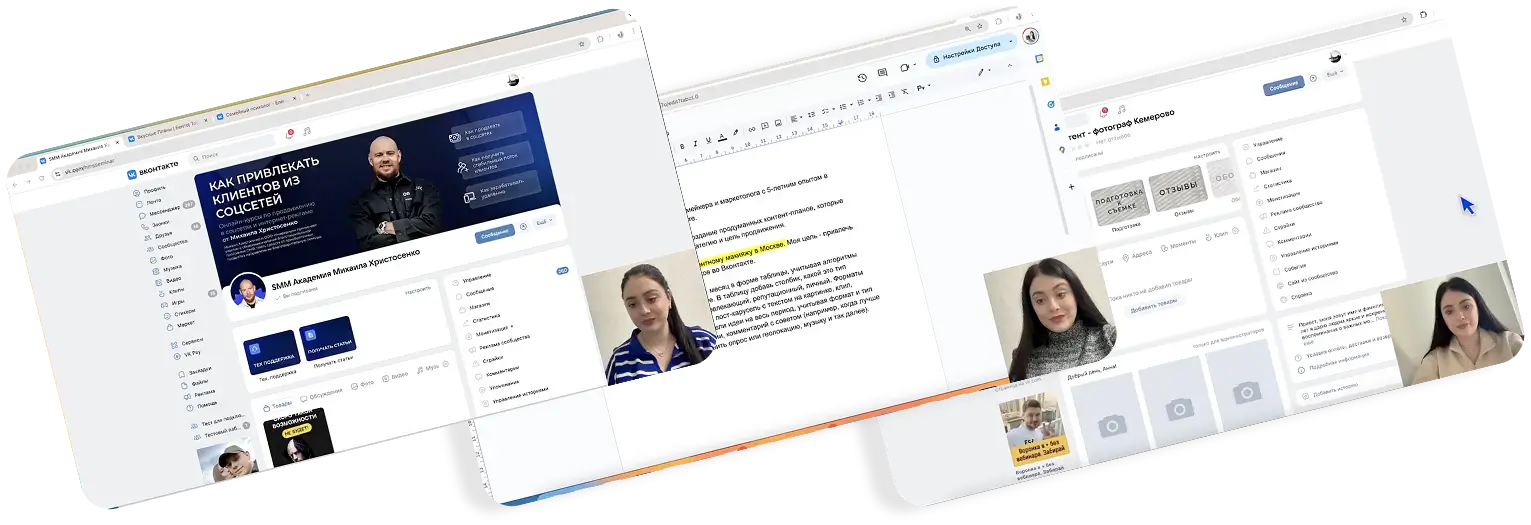This screenshot has width=1531, height=525.
Task: Open notifications bell in photographer's VK window
Action: coord(1104,111)
